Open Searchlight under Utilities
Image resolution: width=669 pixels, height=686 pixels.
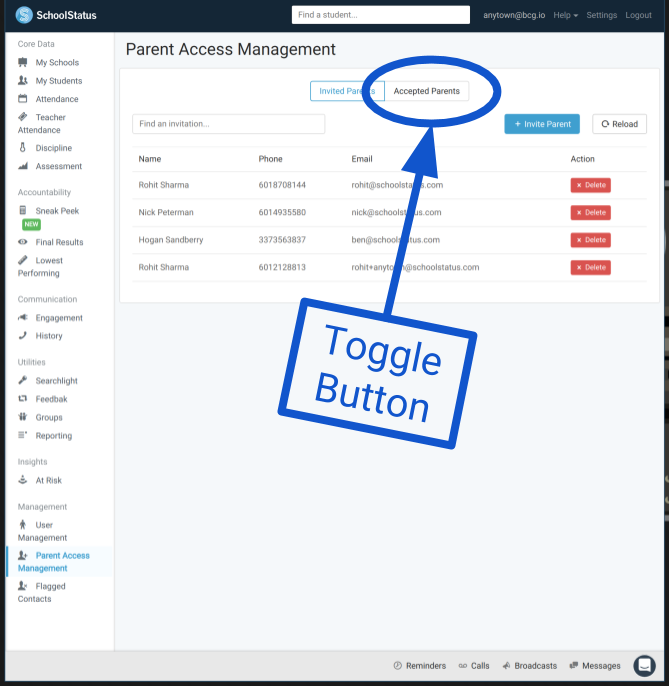tap(56, 381)
